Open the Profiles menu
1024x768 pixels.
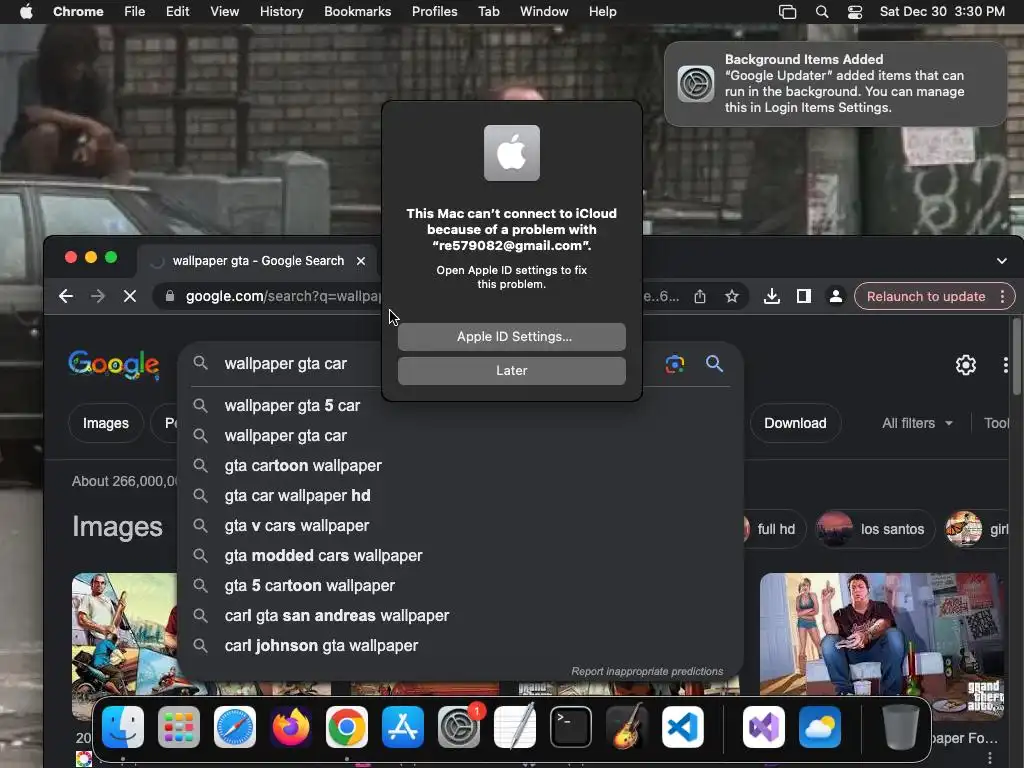(434, 12)
